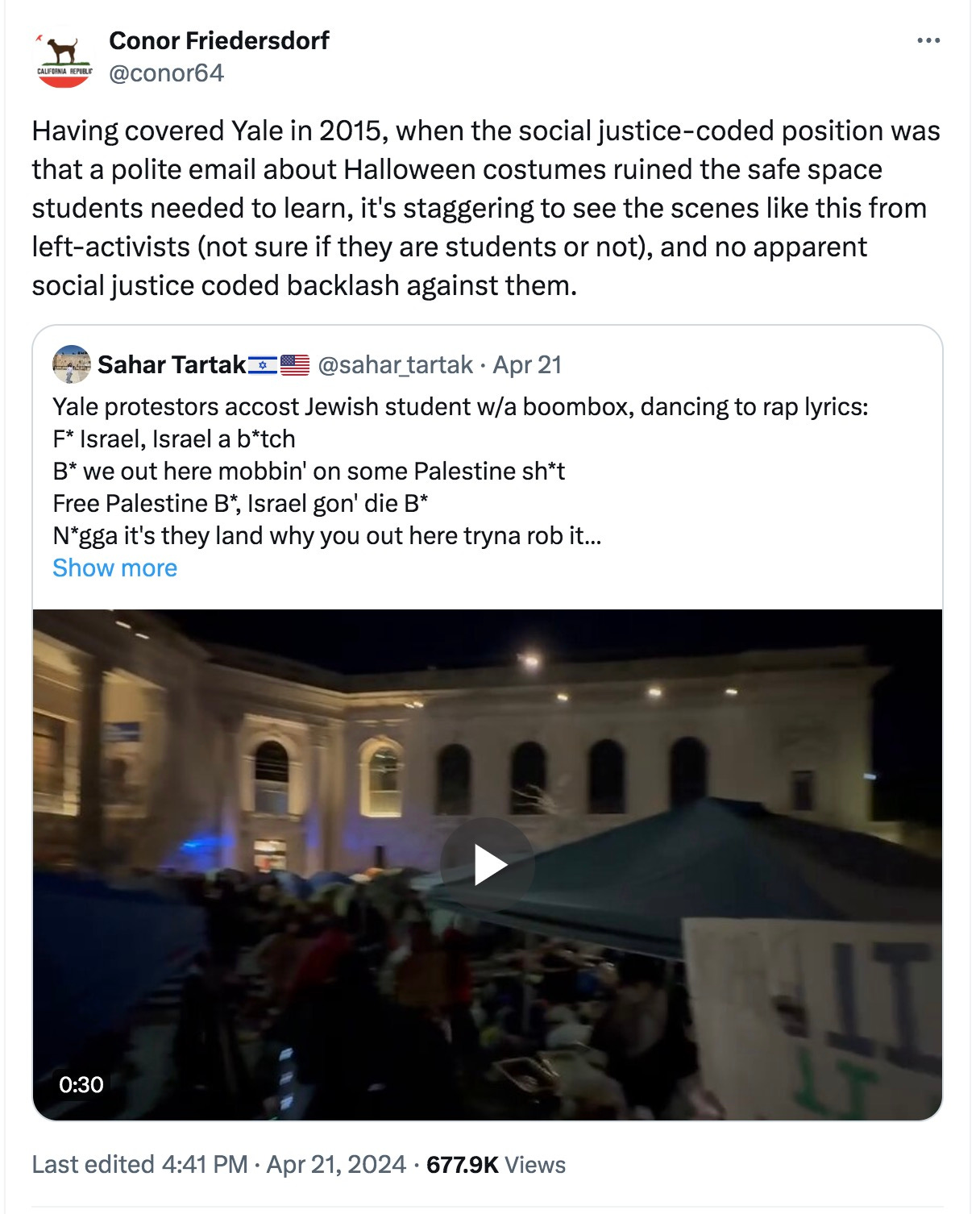This screenshot has height=1214, width=980.
Task: Open the @sahar_tartak handle
Action: point(395,365)
